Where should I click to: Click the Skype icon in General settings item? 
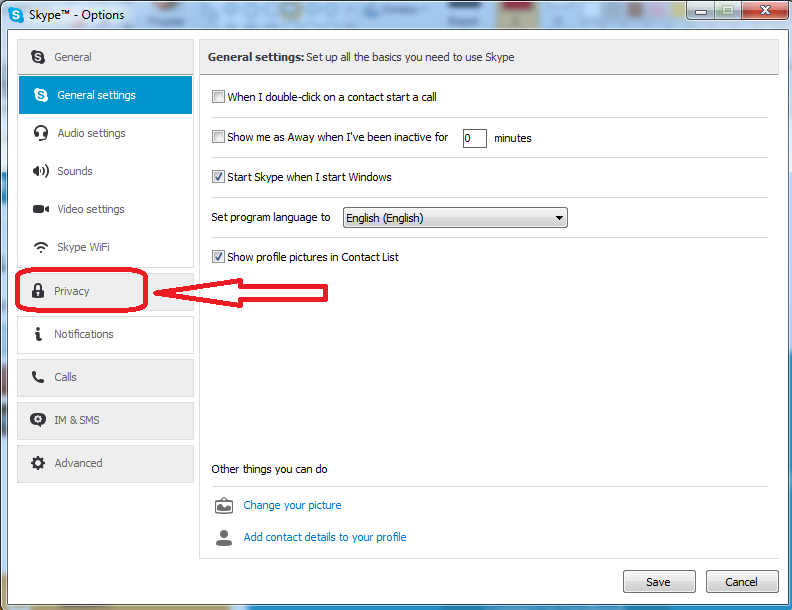(x=41, y=95)
